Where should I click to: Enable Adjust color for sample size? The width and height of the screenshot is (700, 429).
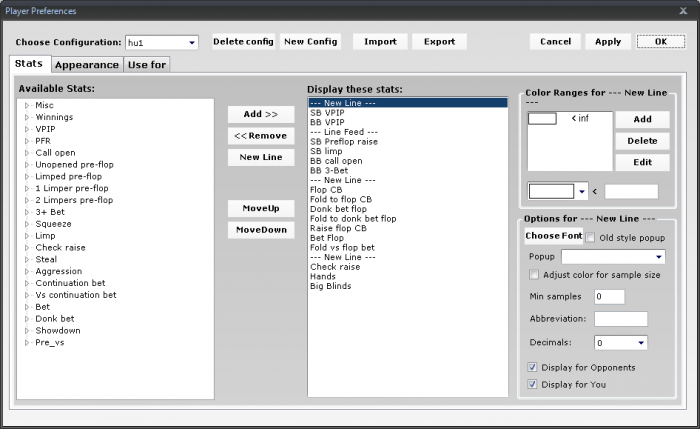[533, 275]
